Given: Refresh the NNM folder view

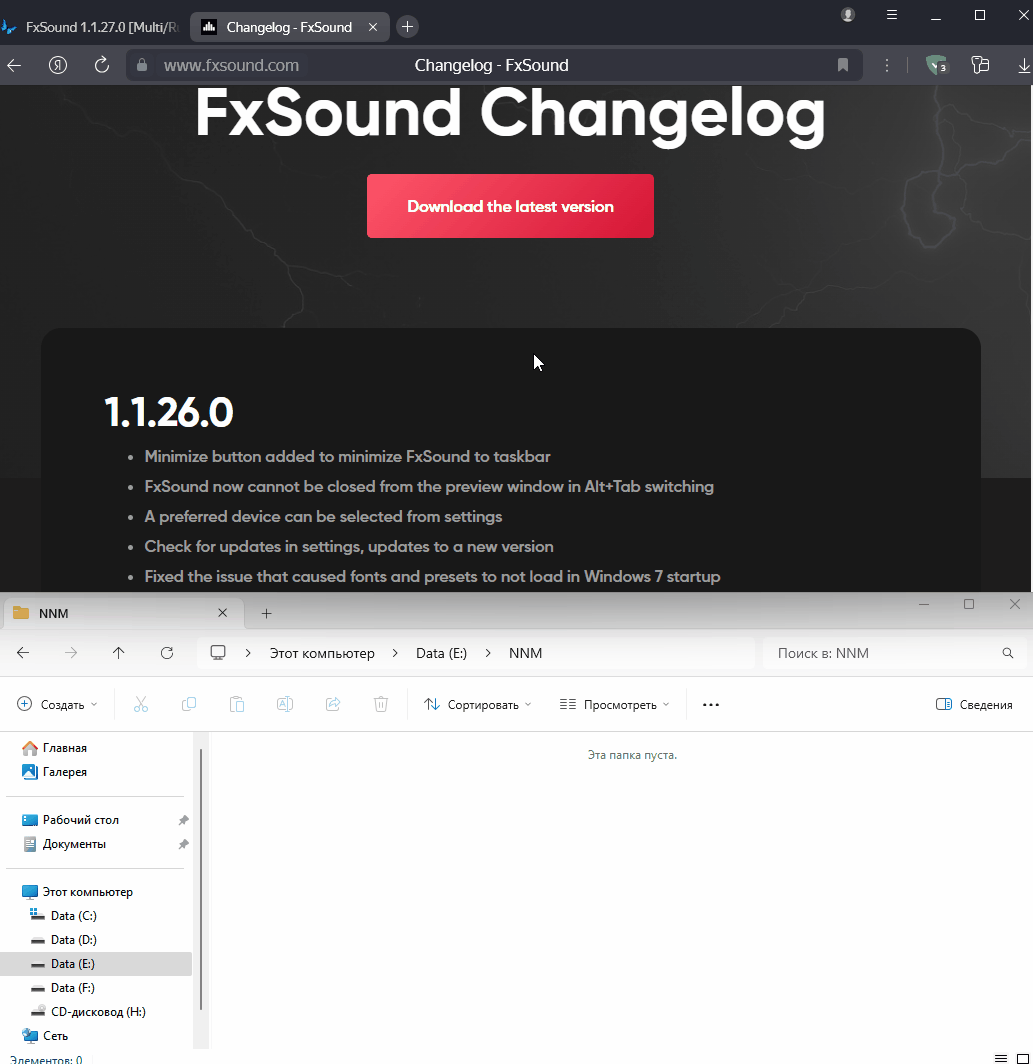Looking at the screenshot, I should [167, 653].
